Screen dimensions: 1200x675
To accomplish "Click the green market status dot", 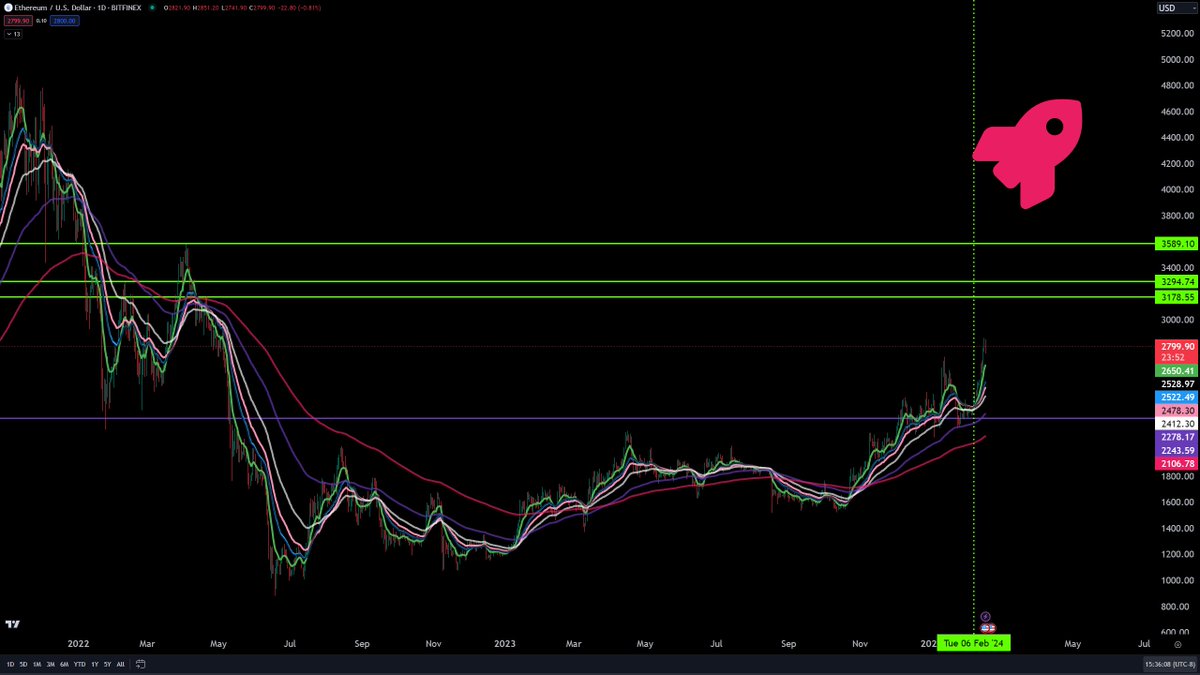I will [x=151, y=8].
